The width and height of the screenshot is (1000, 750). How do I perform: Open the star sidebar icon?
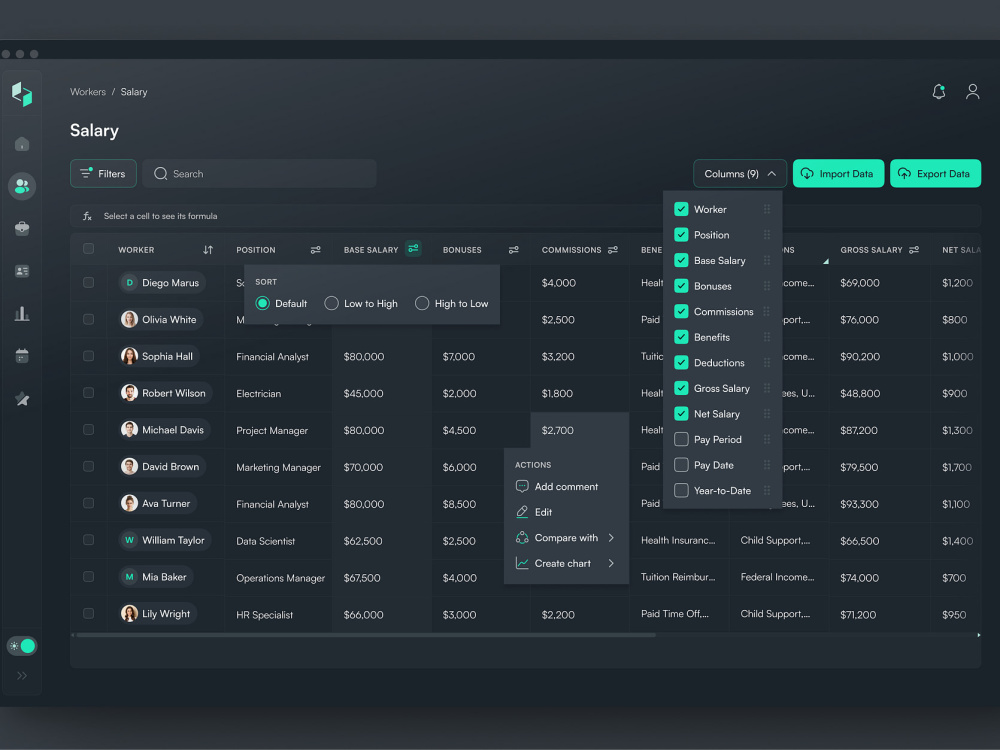pos(22,399)
